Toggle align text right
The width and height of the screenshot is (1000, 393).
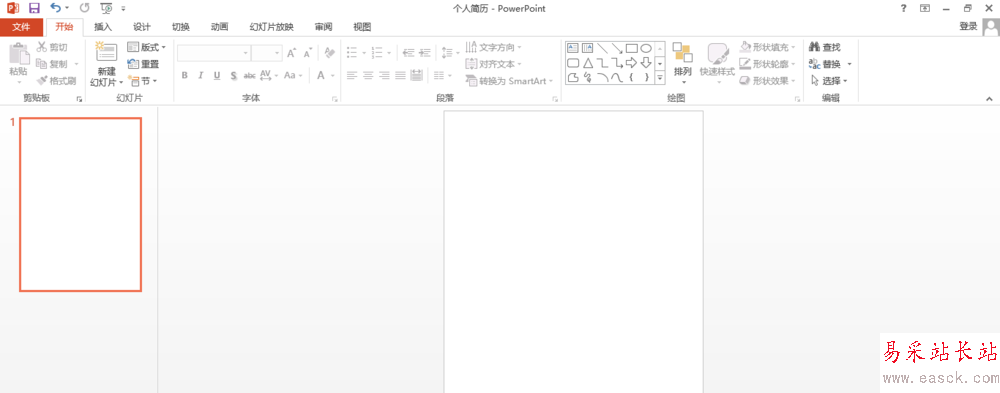[x=384, y=75]
